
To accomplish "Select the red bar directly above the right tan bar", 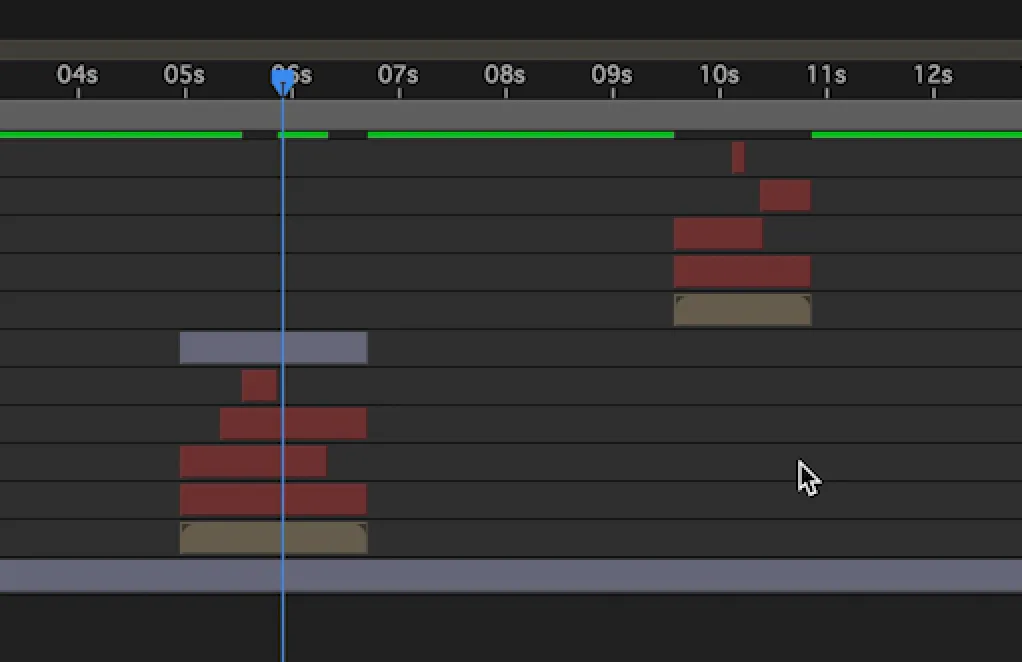I will click(x=742, y=271).
